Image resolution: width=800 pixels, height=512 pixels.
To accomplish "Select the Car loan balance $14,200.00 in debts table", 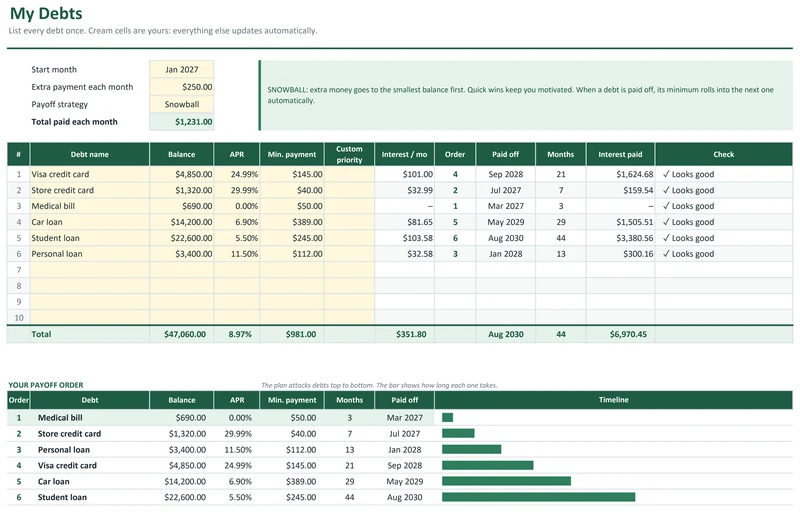I will 182,222.
